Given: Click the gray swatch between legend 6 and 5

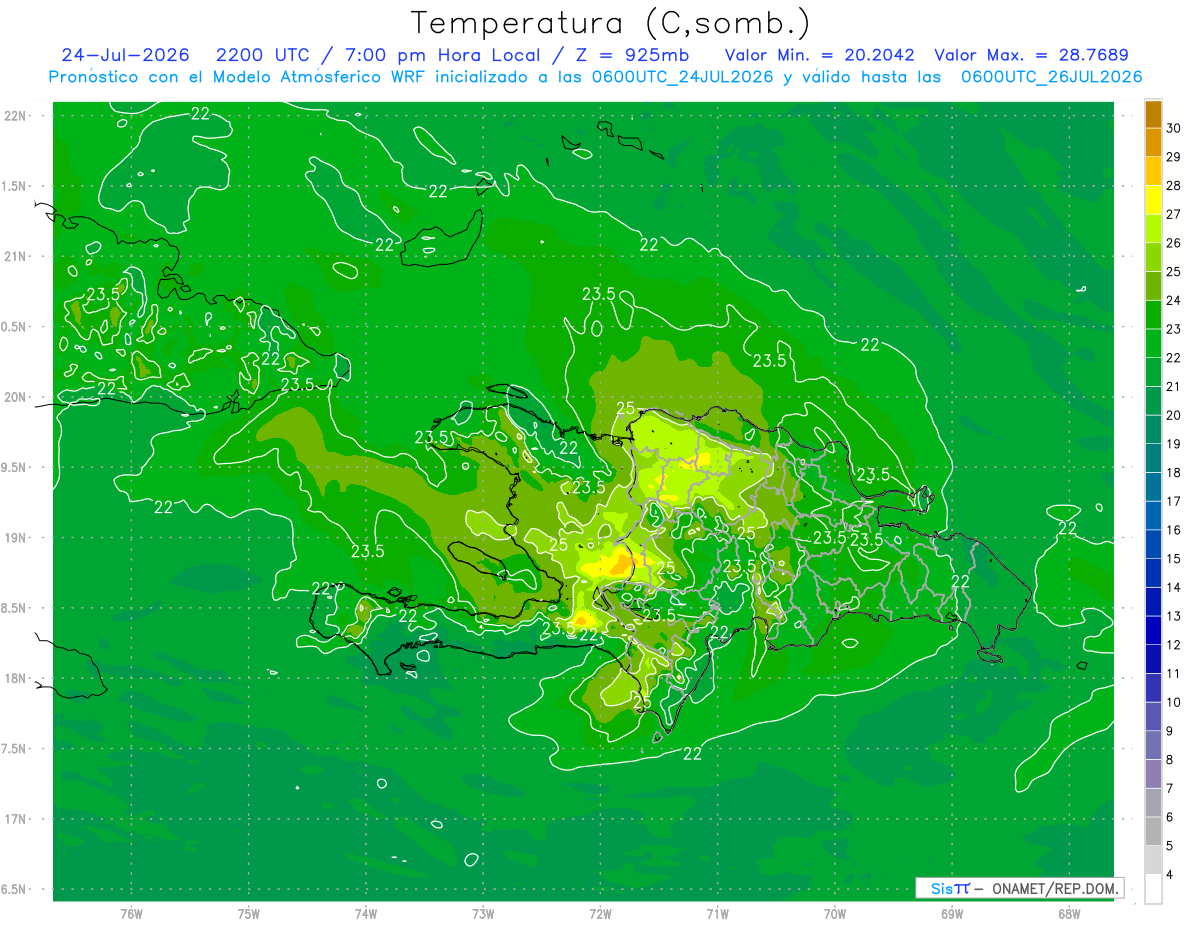Looking at the screenshot, I should point(1153,832).
